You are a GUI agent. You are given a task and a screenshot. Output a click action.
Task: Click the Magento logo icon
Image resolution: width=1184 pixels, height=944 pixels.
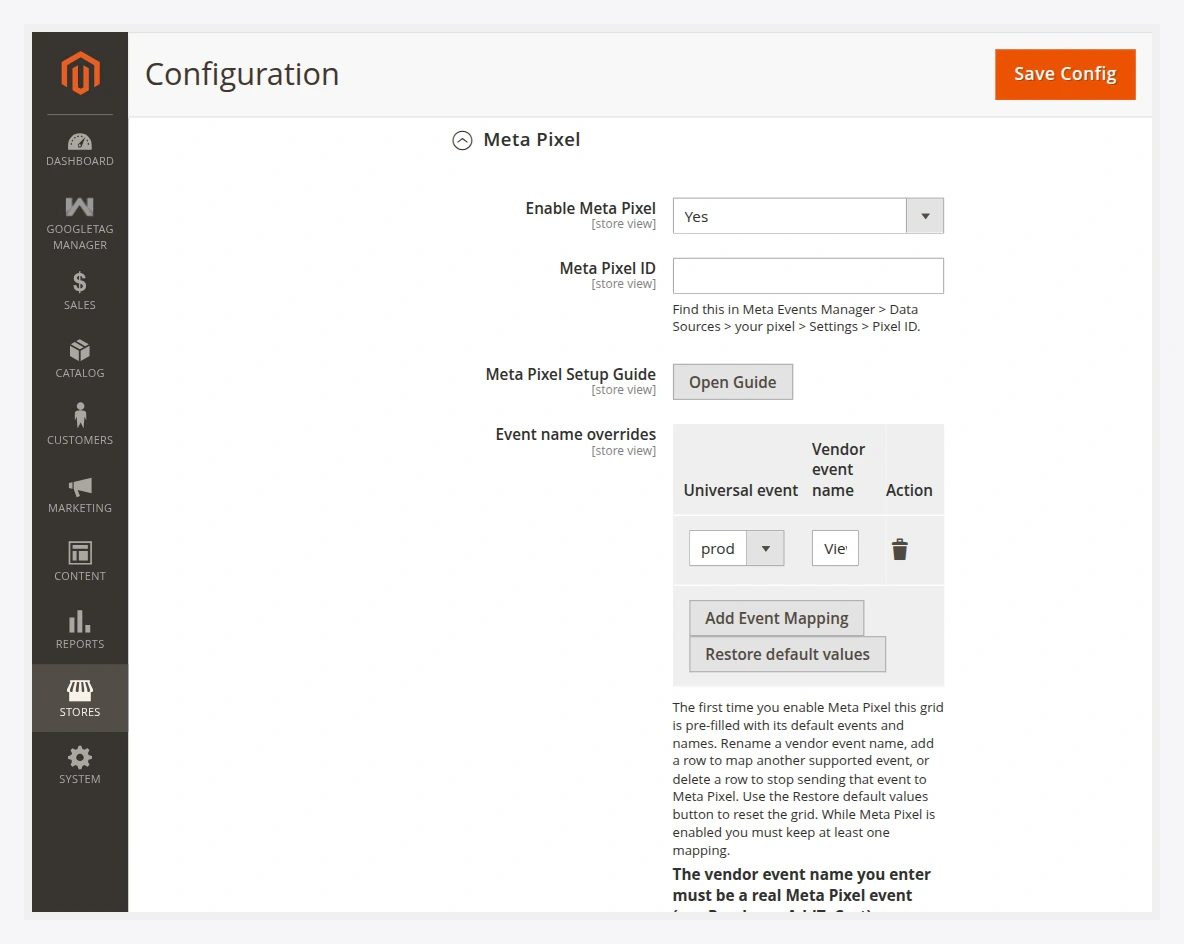[80, 72]
